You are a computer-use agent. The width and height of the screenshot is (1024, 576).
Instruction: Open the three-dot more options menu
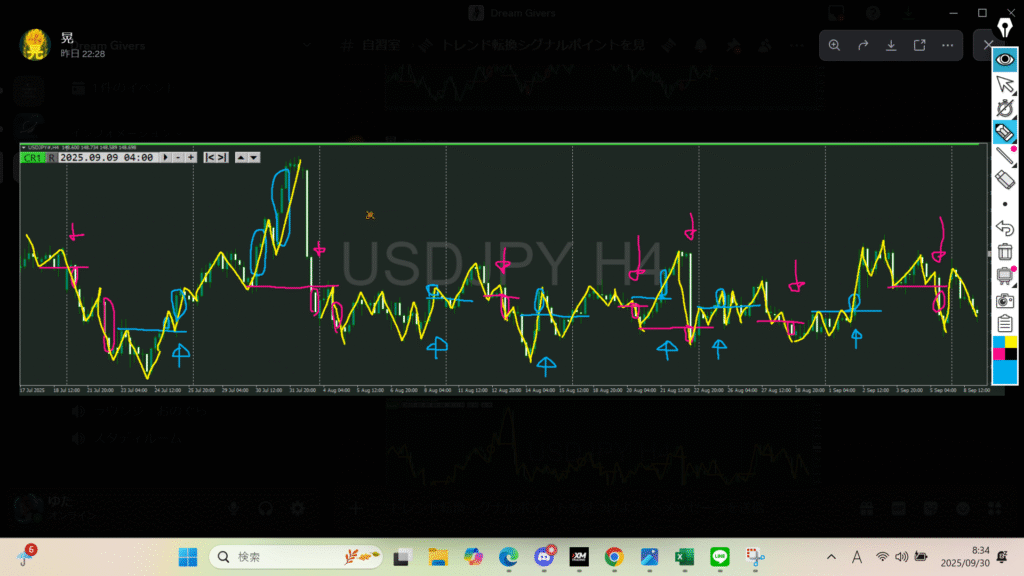[x=946, y=45]
